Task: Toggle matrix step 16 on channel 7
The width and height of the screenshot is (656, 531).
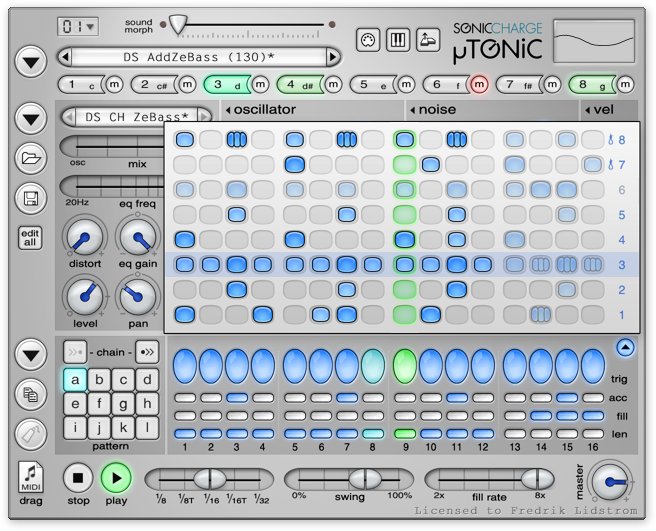Action: tap(593, 164)
